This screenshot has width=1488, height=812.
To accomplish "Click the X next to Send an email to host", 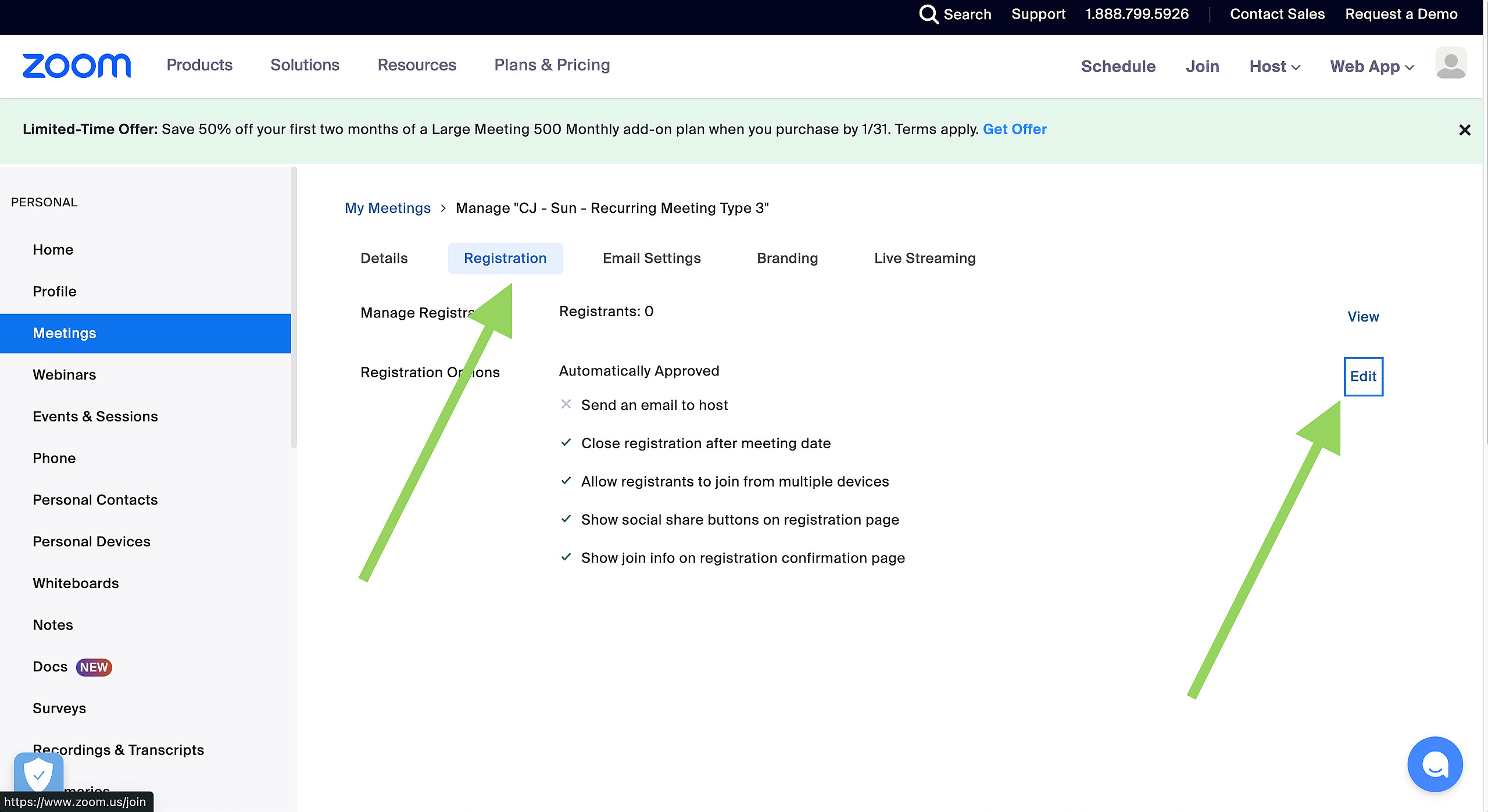I will coord(566,404).
